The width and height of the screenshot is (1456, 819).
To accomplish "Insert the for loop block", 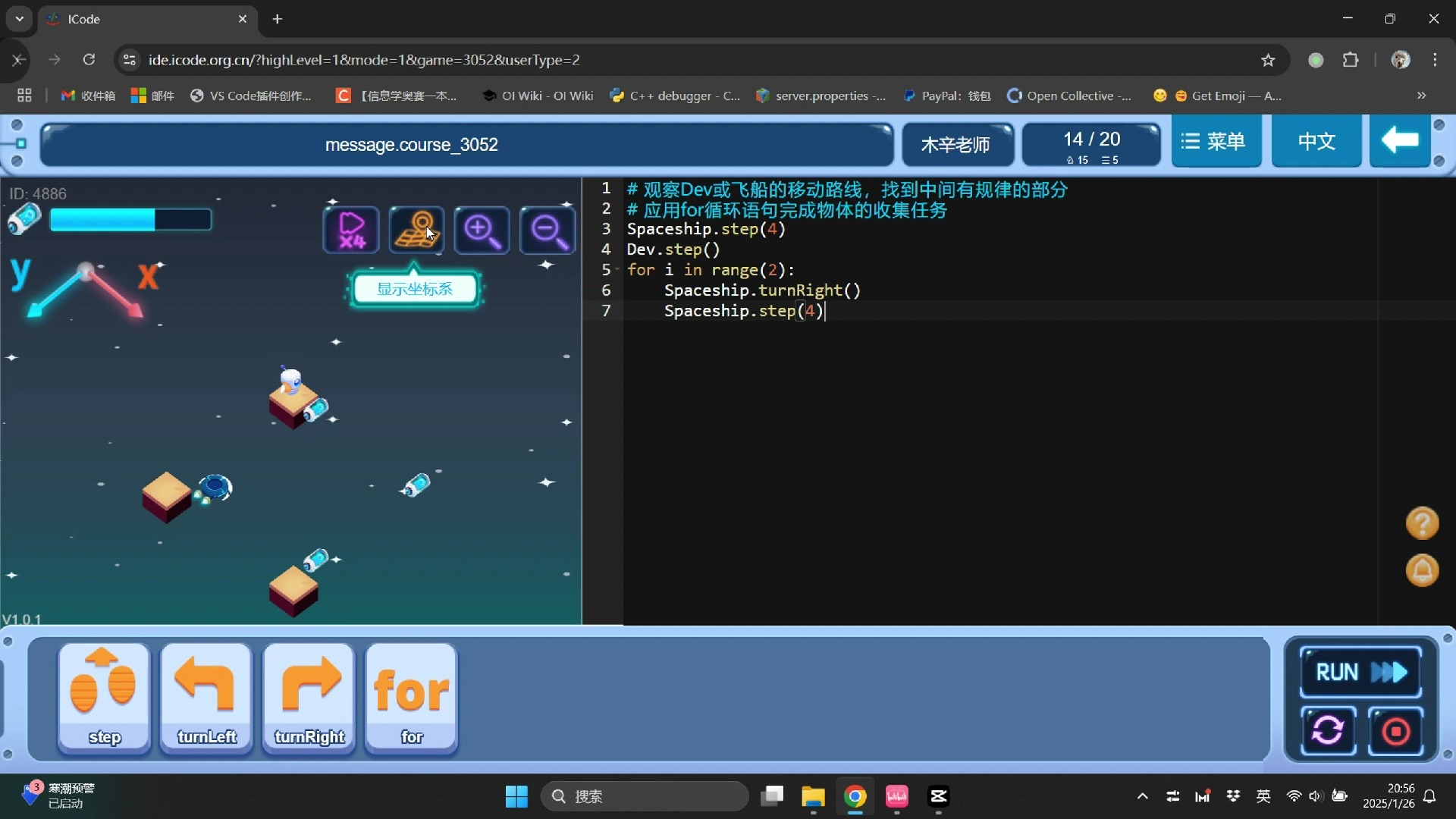I will tap(411, 698).
